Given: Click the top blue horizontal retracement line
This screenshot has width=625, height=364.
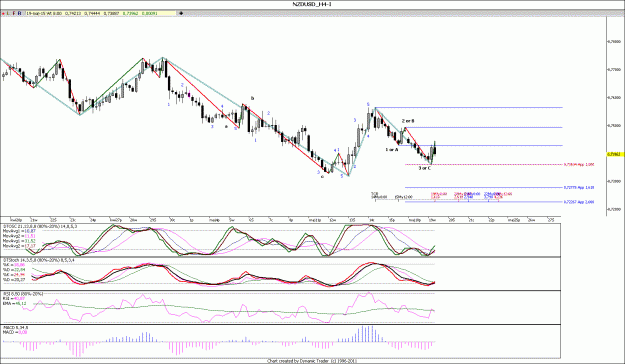Looking at the screenshot, I should pyautogui.click(x=469, y=107).
